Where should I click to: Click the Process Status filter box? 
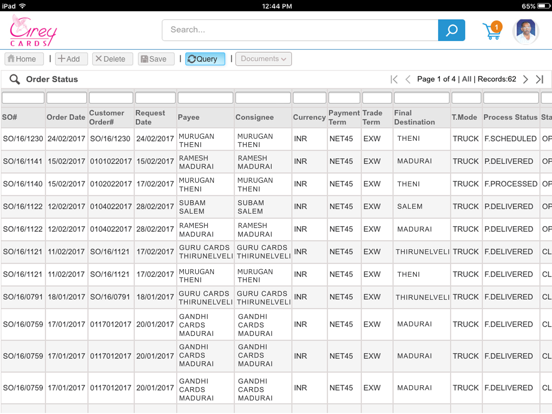(511, 98)
